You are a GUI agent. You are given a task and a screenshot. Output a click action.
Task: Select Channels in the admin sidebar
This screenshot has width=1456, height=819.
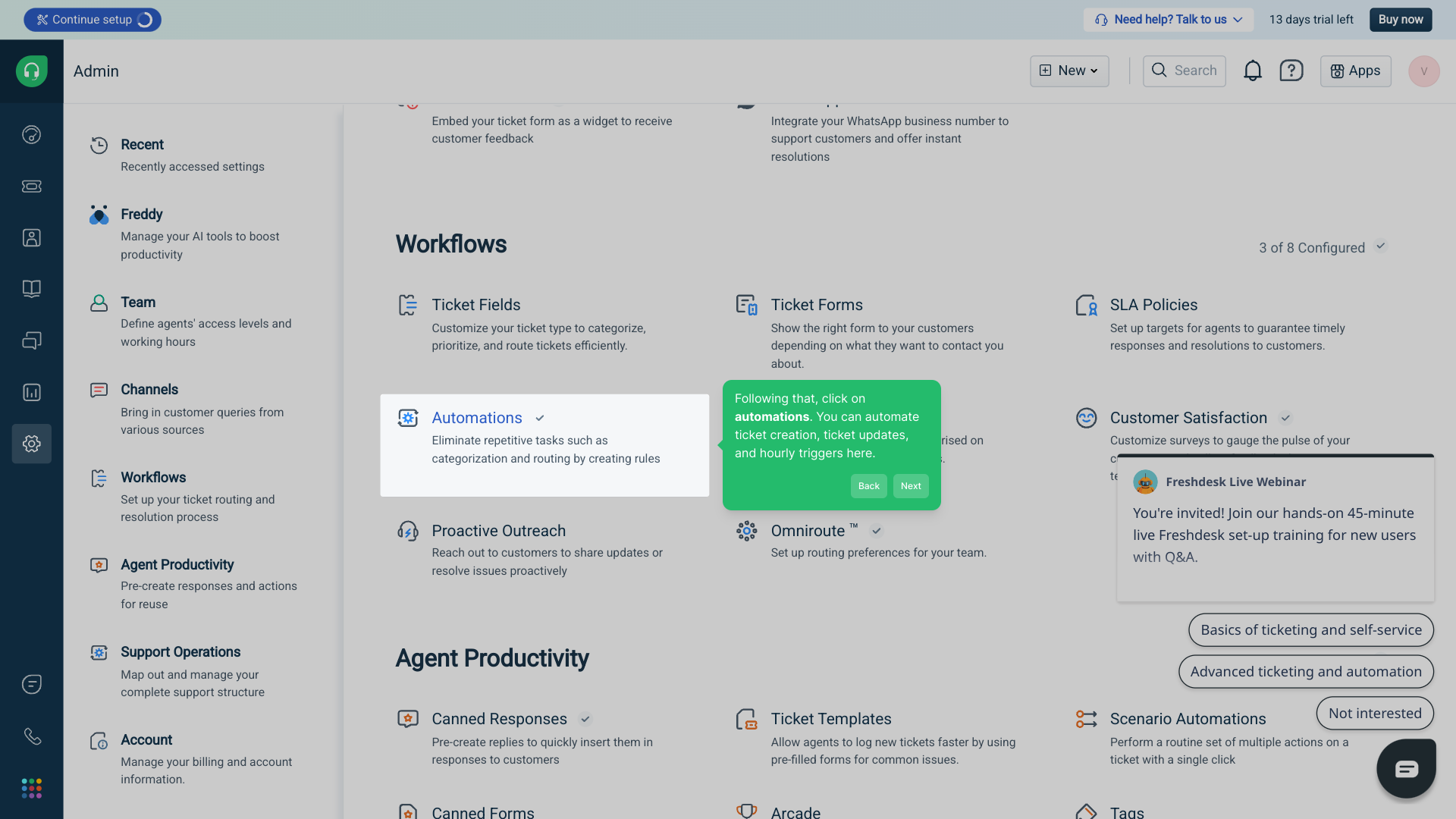(x=149, y=390)
